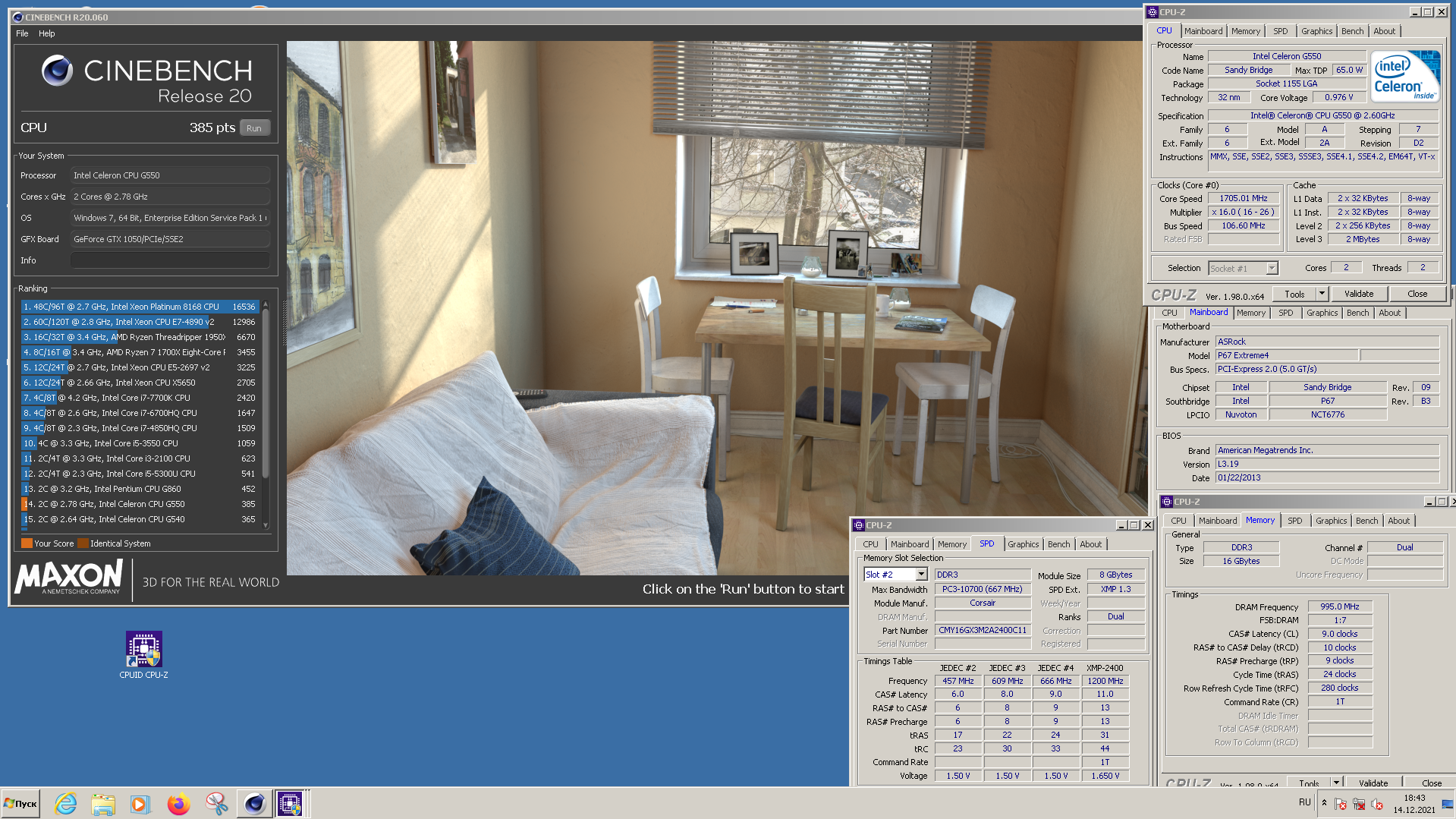Select the CPUID CPU-Z desktop shortcut
This screenshot has height=819, width=1456.
(144, 655)
